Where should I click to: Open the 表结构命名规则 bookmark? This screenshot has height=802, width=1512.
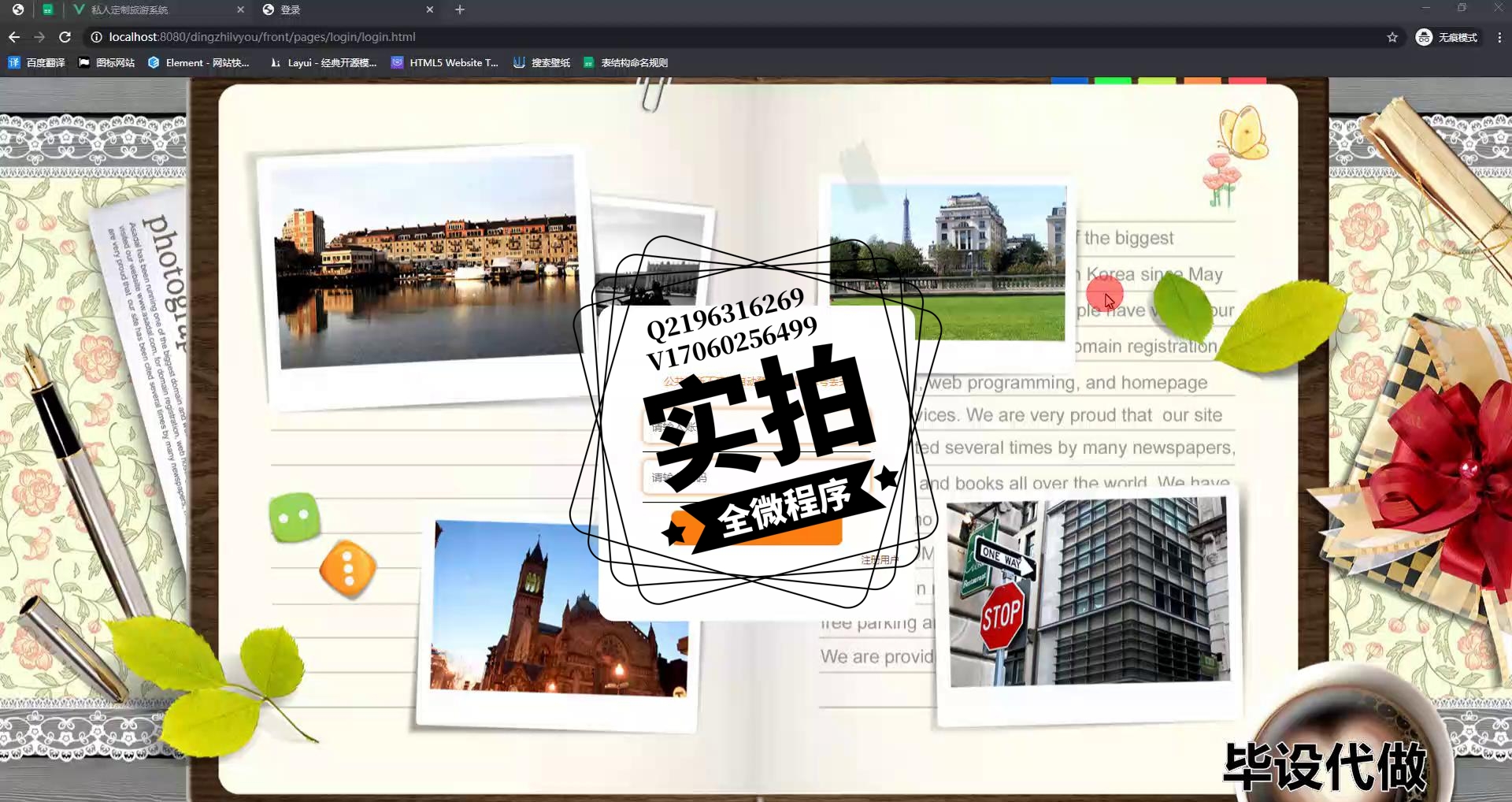[x=625, y=62]
